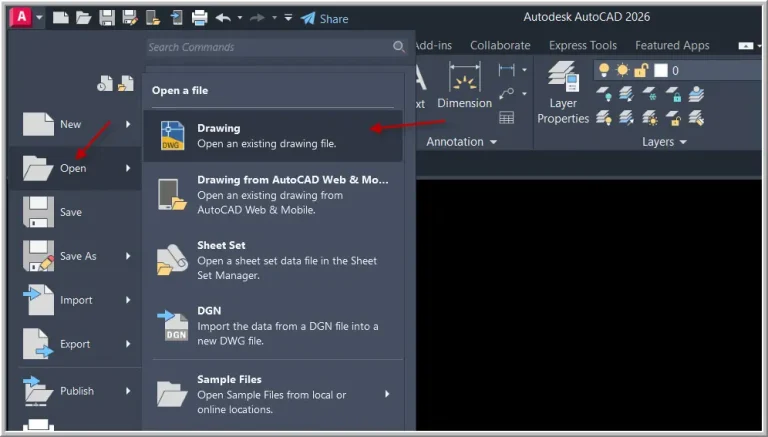Toggle layer 0 freeze sun icon
The image size is (768, 437).
(x=623, y=71)
